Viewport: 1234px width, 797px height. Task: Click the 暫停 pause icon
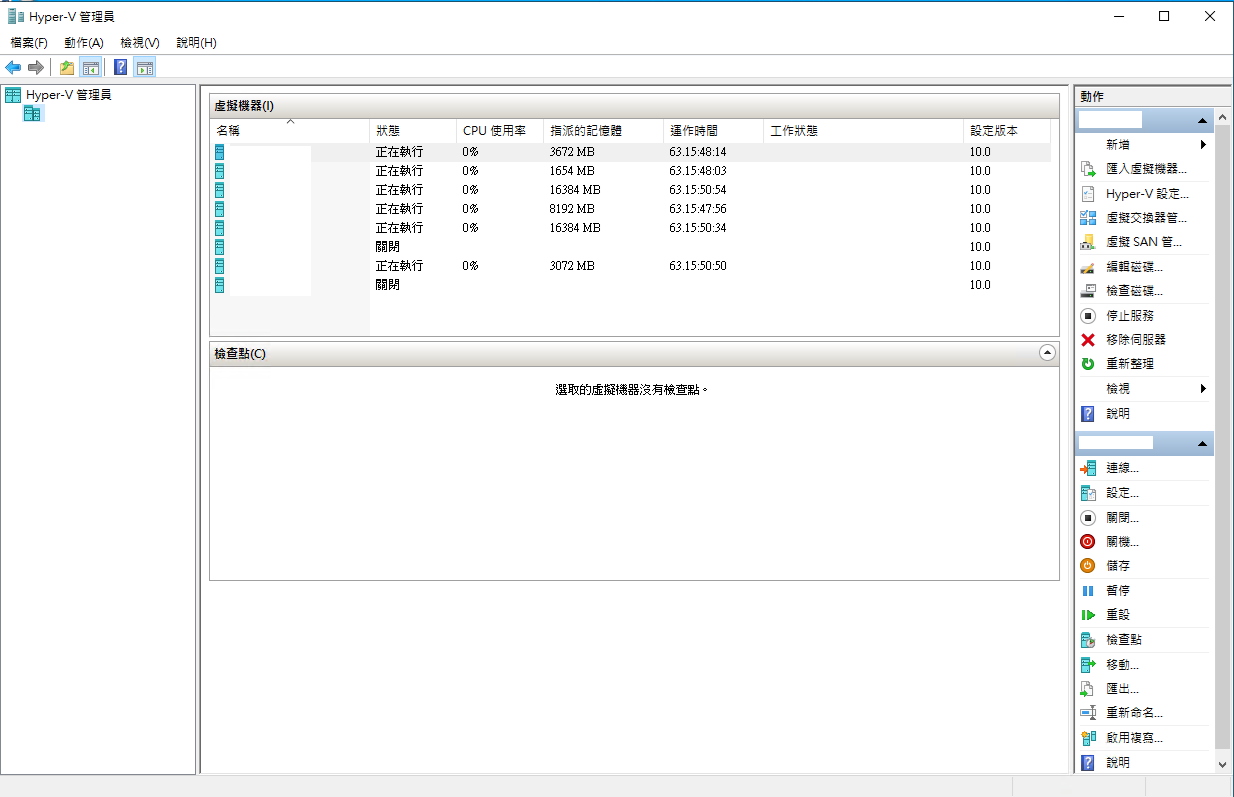(x=1088, y=590)
